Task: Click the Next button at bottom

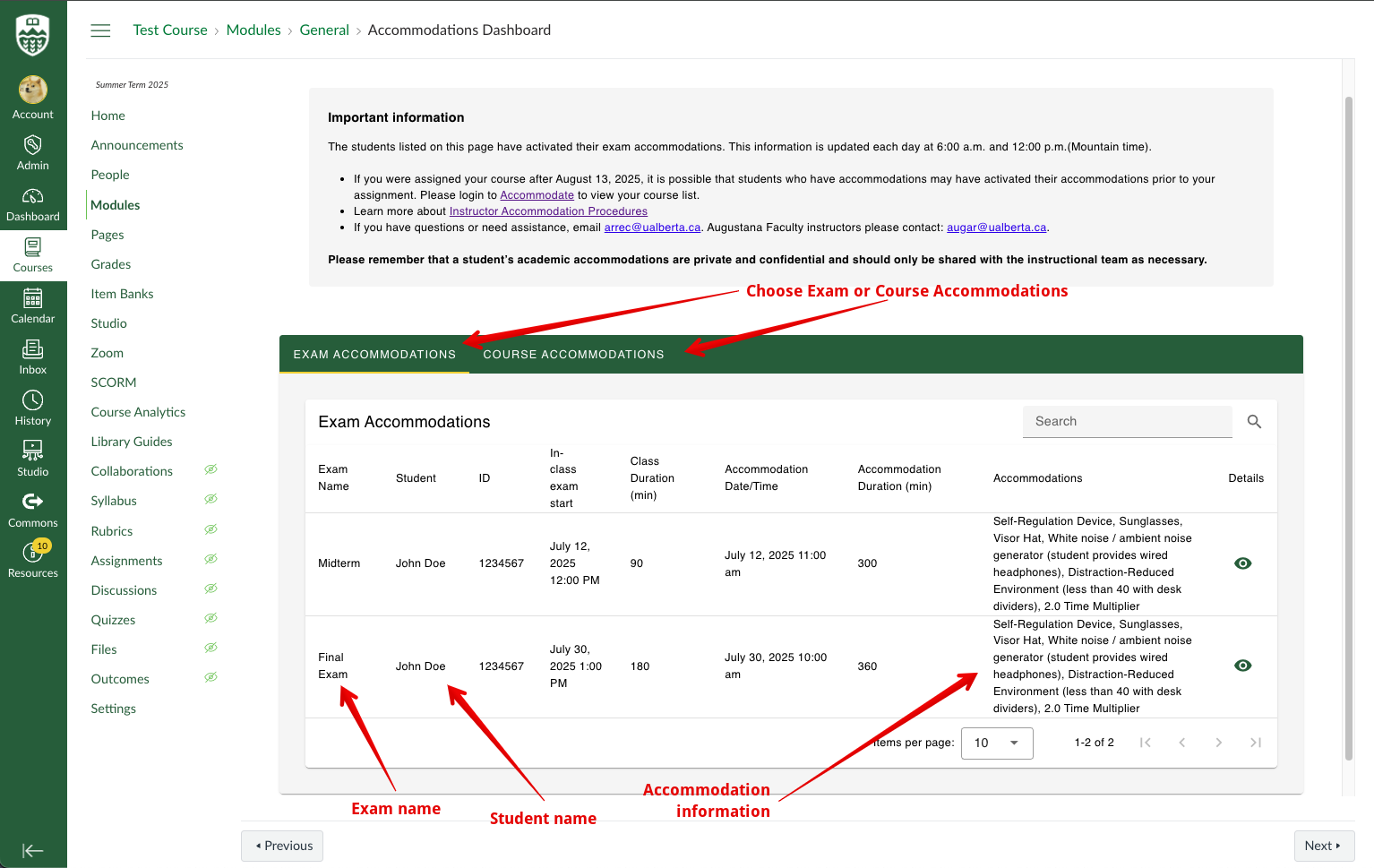Action: 1323,846
